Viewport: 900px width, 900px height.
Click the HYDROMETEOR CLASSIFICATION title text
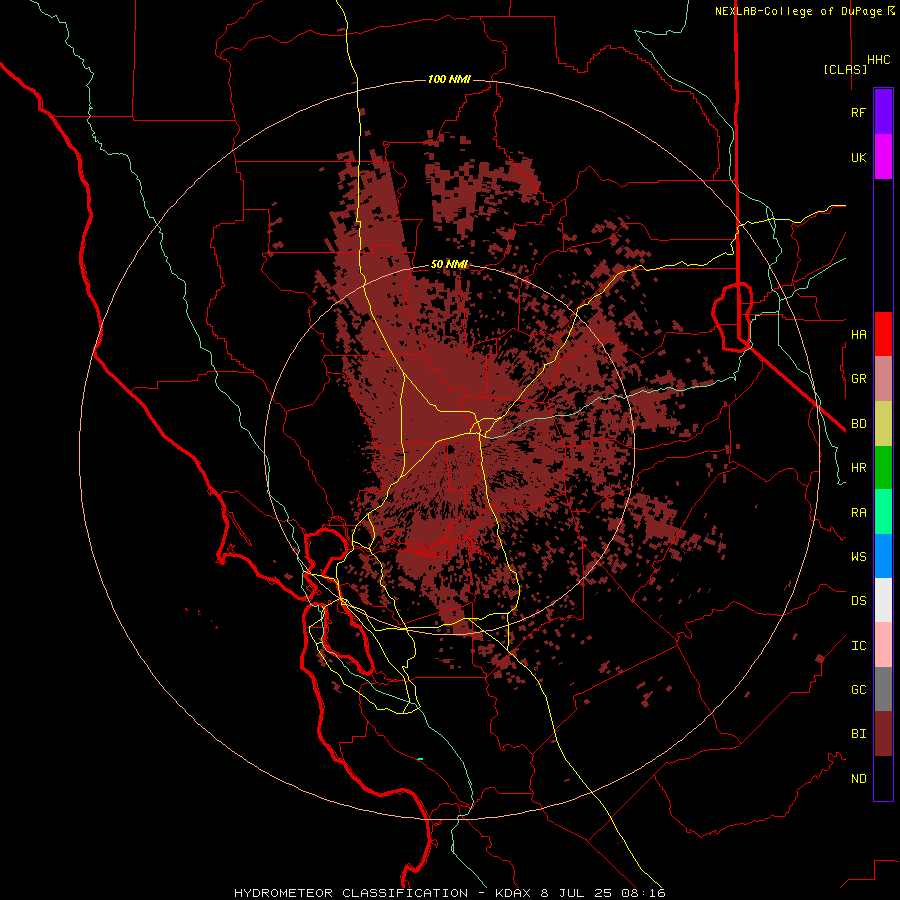coord(351,893)
